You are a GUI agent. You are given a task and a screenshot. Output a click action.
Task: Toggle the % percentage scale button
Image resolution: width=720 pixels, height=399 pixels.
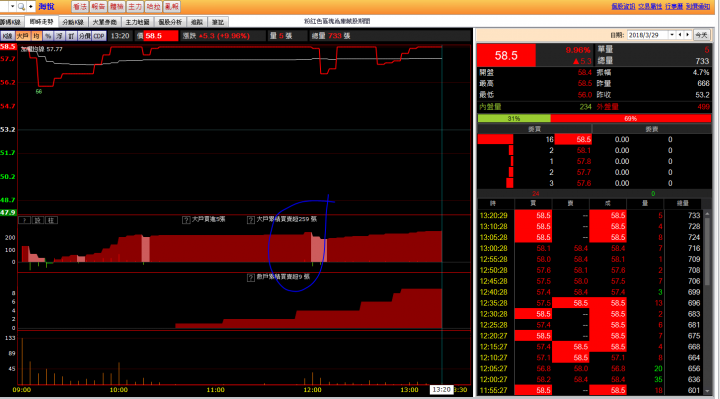[x=48, y=36]
